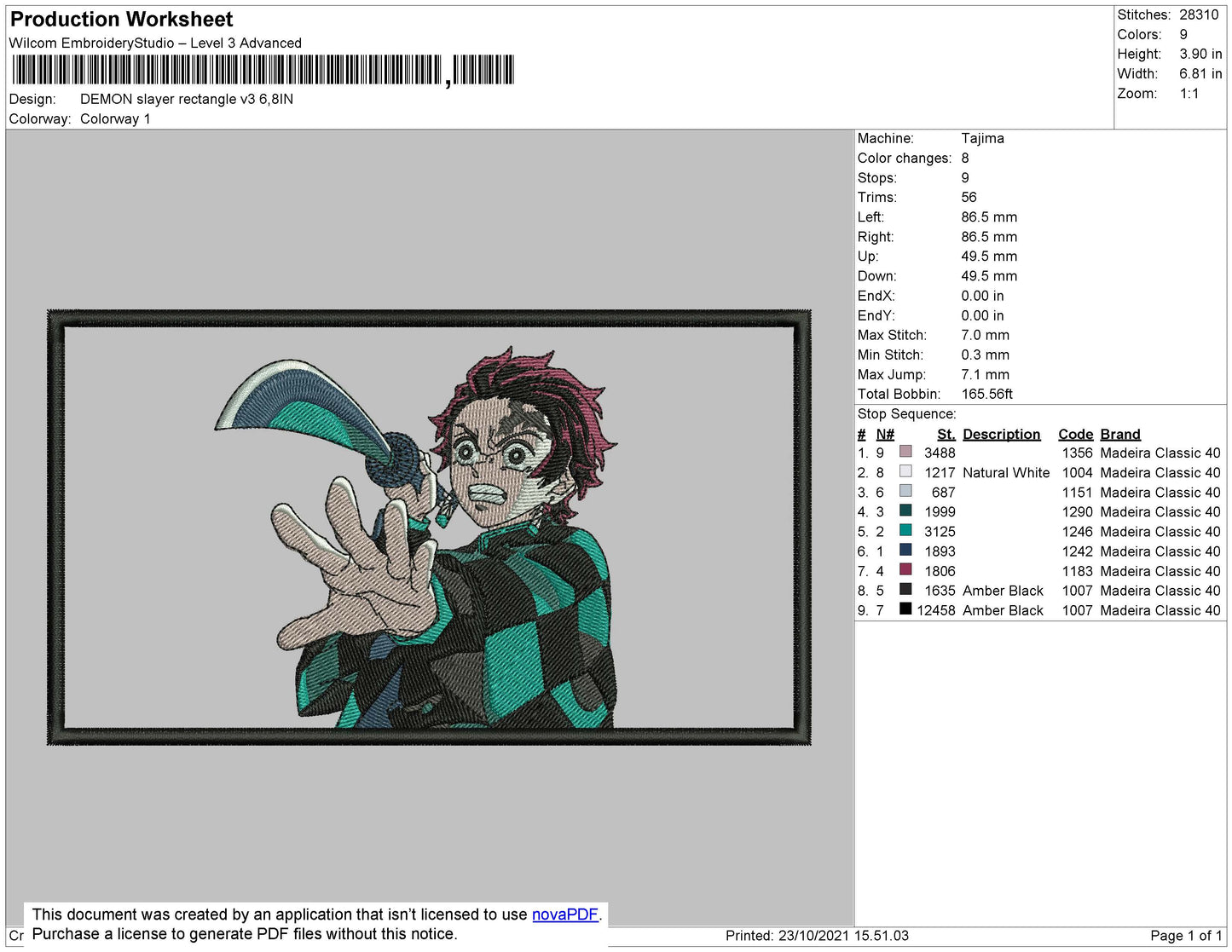Viewport: 1232px width, 952px height.
Task: Open the novaPDF hyperlink
Action: pos(564,914)
